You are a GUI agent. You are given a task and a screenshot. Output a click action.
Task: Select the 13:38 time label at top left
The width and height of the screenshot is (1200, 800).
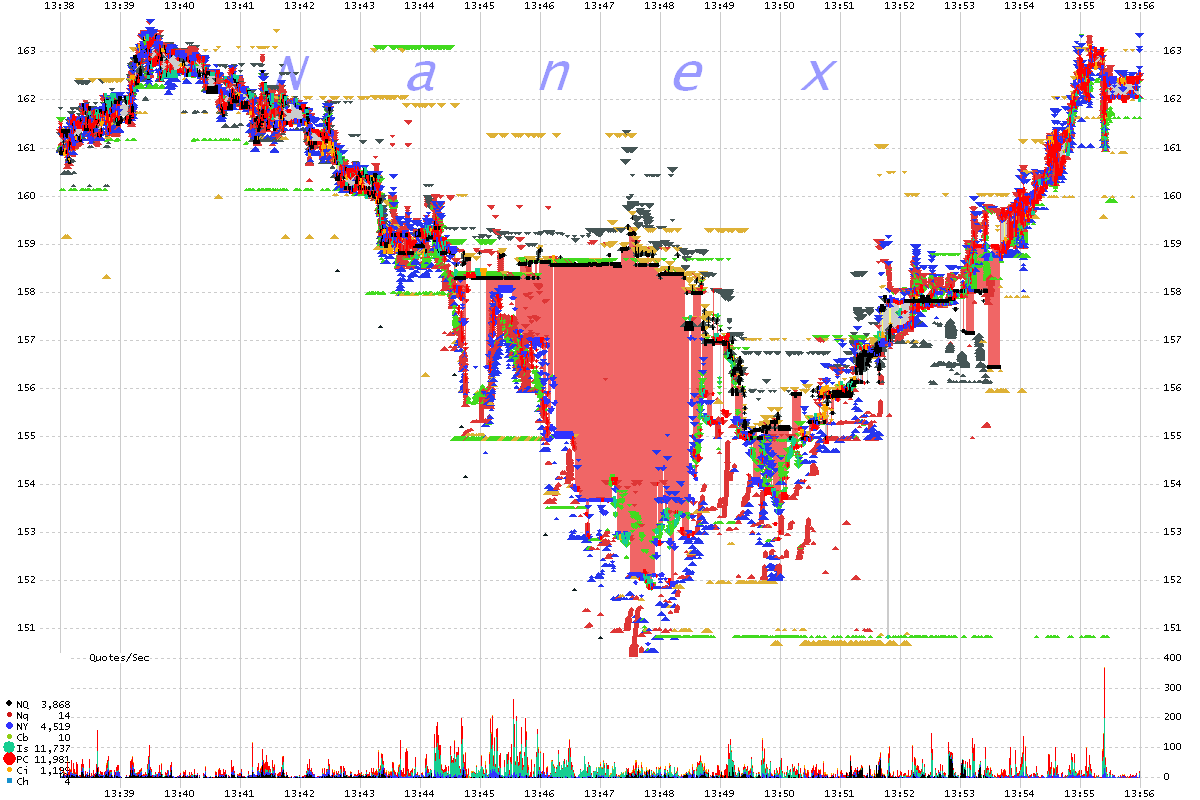click(59, 6)
